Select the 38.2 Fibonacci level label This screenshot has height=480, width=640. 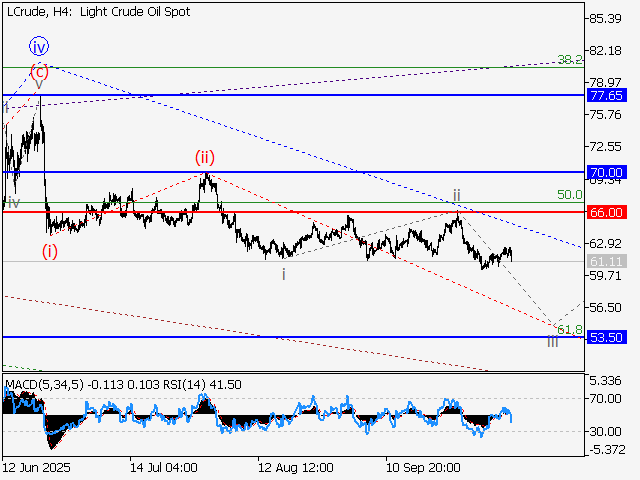pos(569,60)
